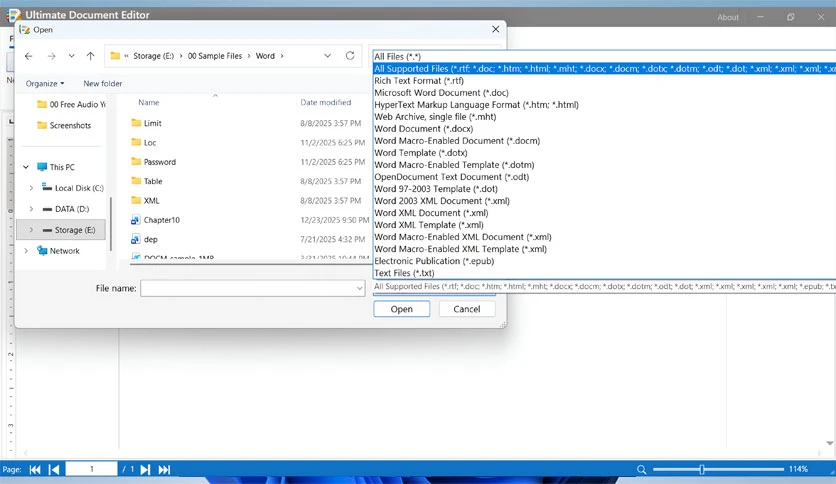Expand the Network node
This screenshot has width=836, height=484.
[x=26, y=251]
